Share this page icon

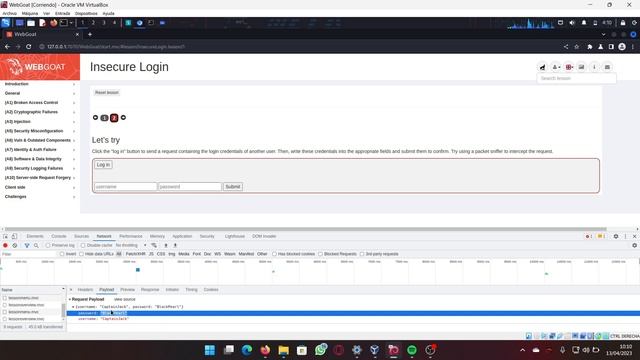[x=566, y=47]
